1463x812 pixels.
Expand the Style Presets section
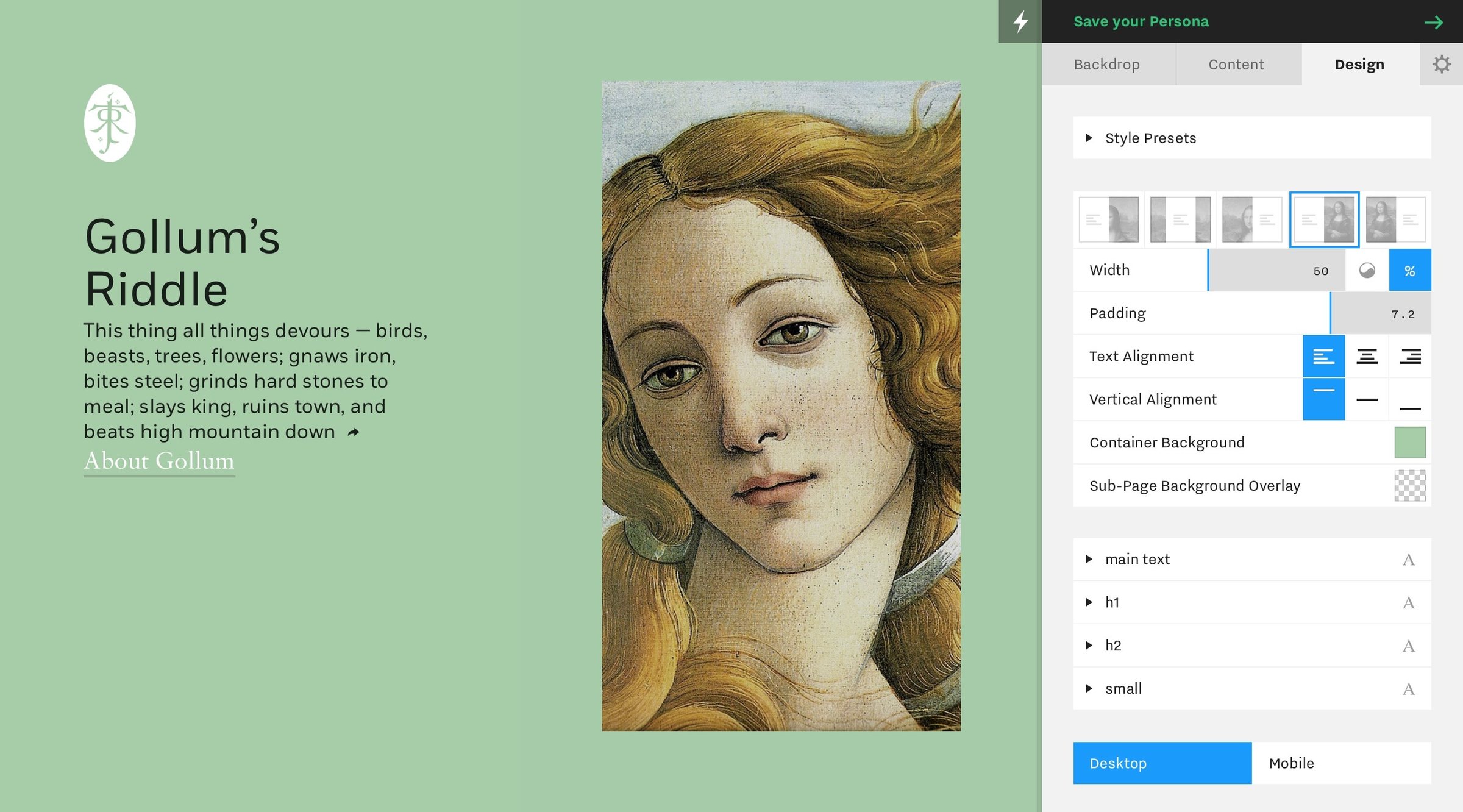1252,138
